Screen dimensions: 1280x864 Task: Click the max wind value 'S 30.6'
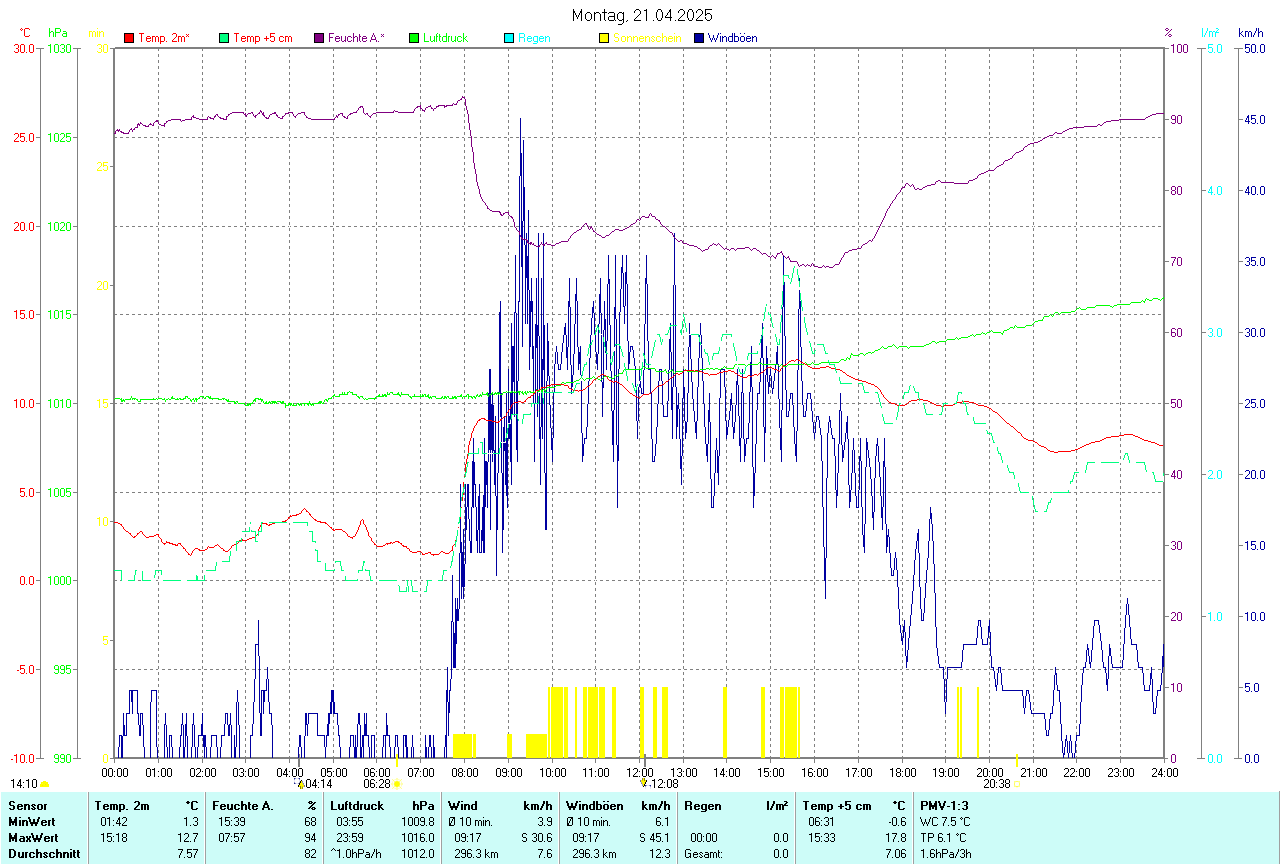click(535, 837)
